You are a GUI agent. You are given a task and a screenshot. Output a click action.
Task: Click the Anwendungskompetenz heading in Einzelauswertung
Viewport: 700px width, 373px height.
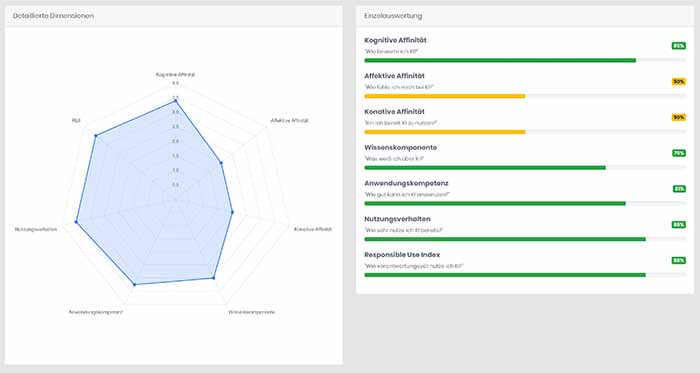click(406, 183)
